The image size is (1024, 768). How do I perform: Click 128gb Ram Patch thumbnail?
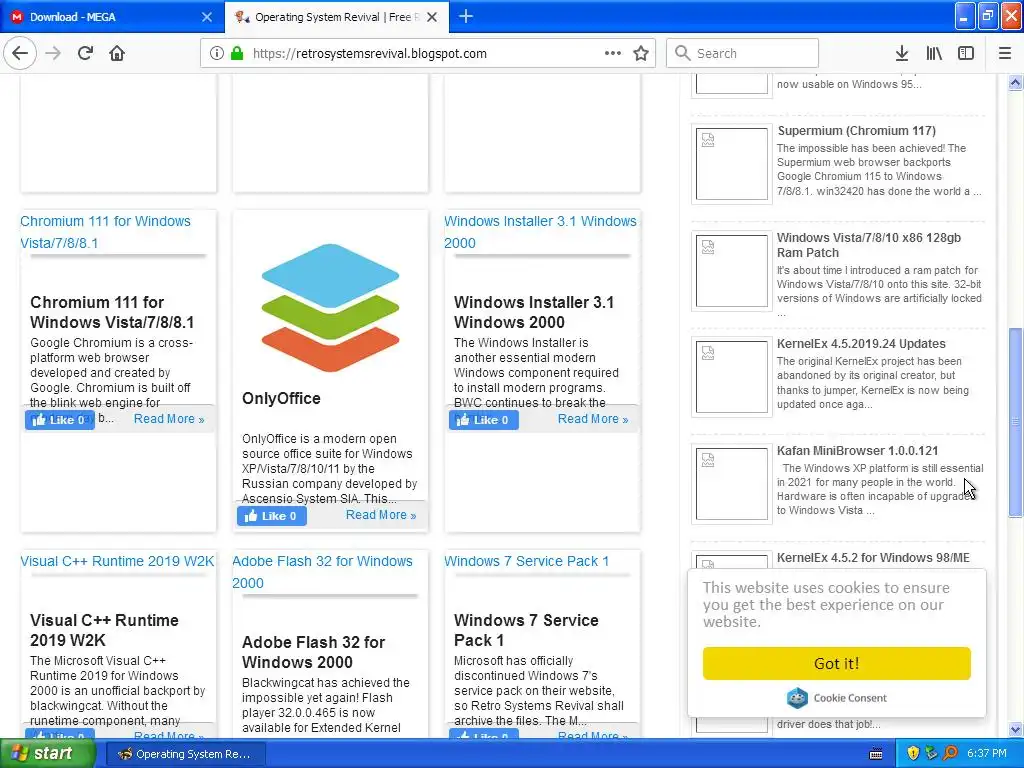731,270
